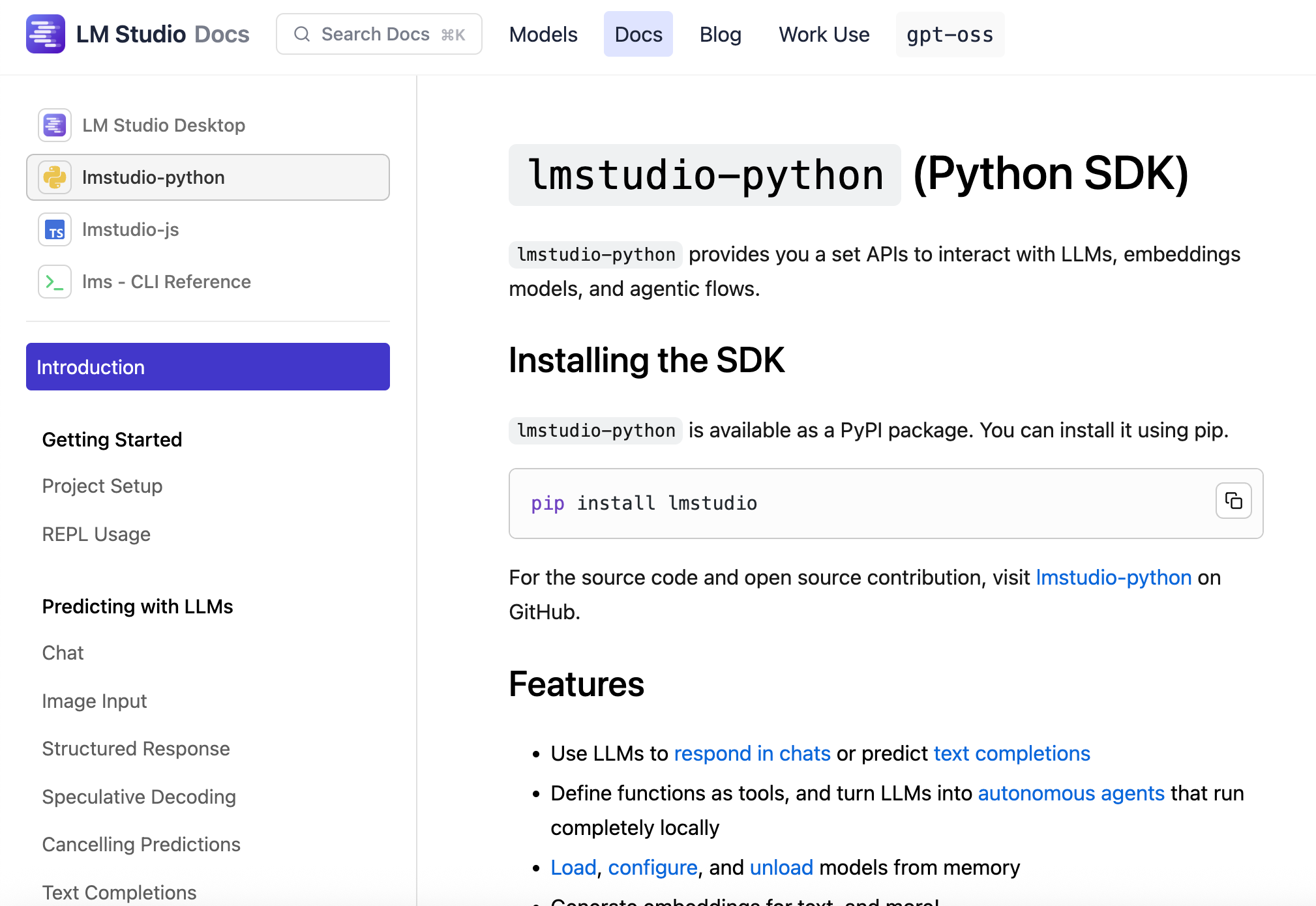Open the Models section

[543, 34]
